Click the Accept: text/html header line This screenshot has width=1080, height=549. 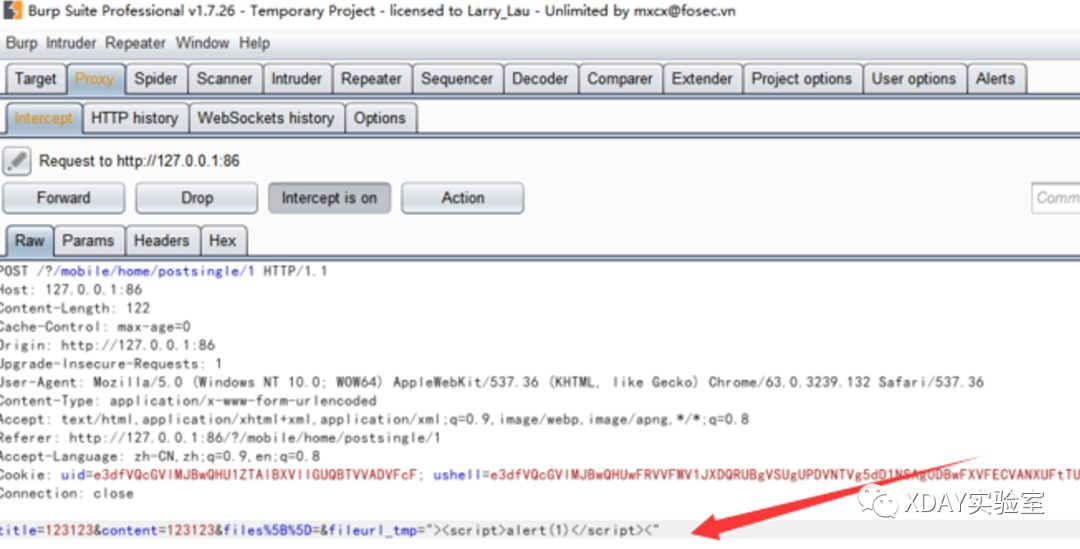(x=374, y=419)
